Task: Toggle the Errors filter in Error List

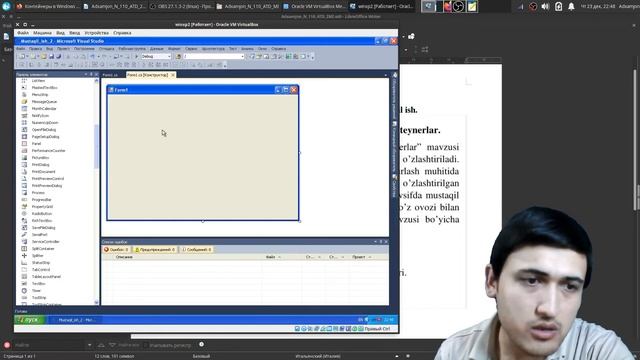Action: [x=116, y=249]
